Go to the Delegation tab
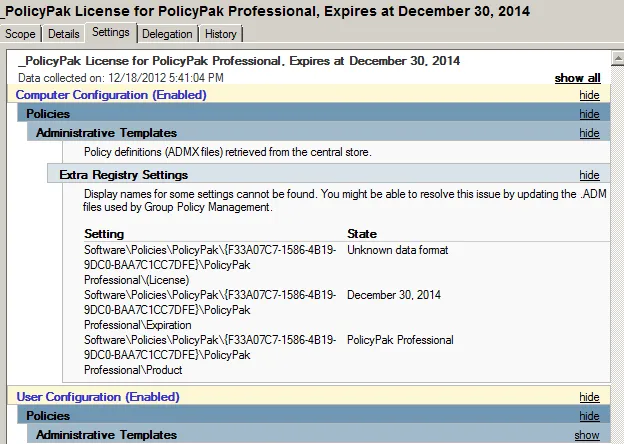This screenshot has height=444, width=624. click(167, 33)
